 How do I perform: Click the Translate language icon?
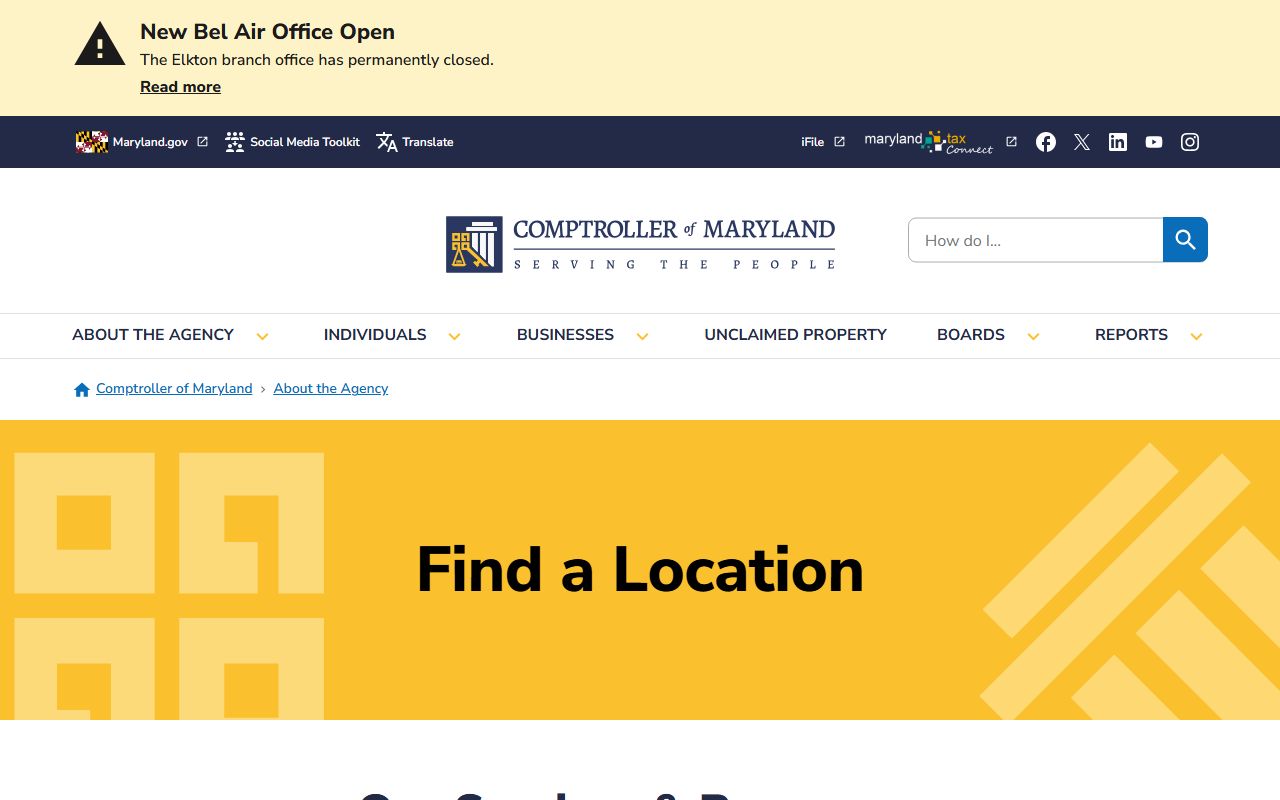(387, 142)
